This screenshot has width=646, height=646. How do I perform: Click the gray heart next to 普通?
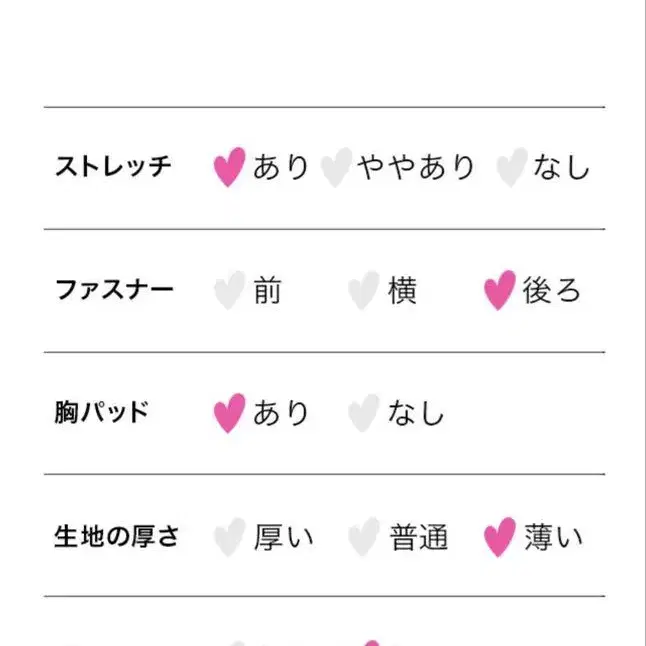363,537
